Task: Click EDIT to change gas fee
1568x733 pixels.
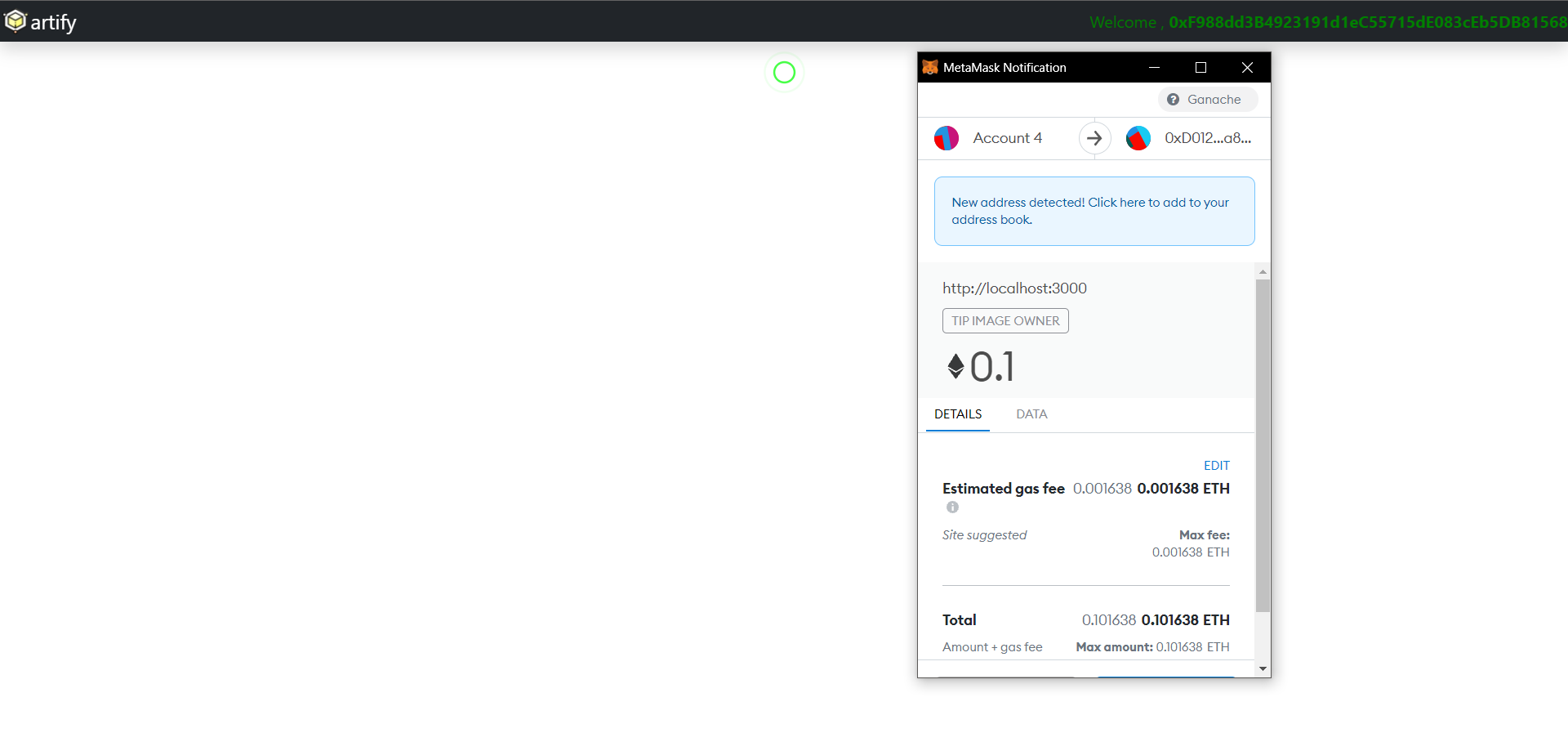Action: point(1216,466)
